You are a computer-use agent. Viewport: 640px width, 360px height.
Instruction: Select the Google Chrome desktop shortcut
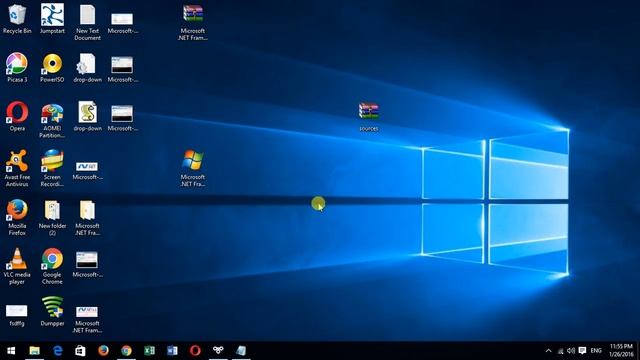coord(52,266)
